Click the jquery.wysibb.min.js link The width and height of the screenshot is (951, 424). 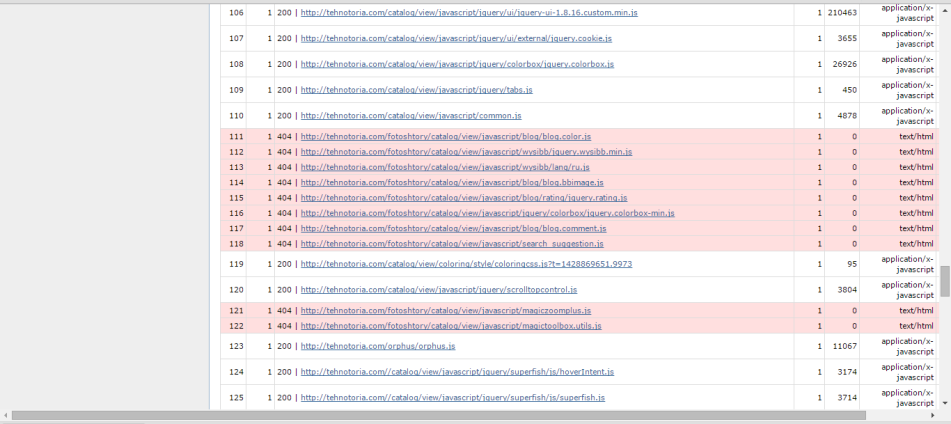(466, 152)
